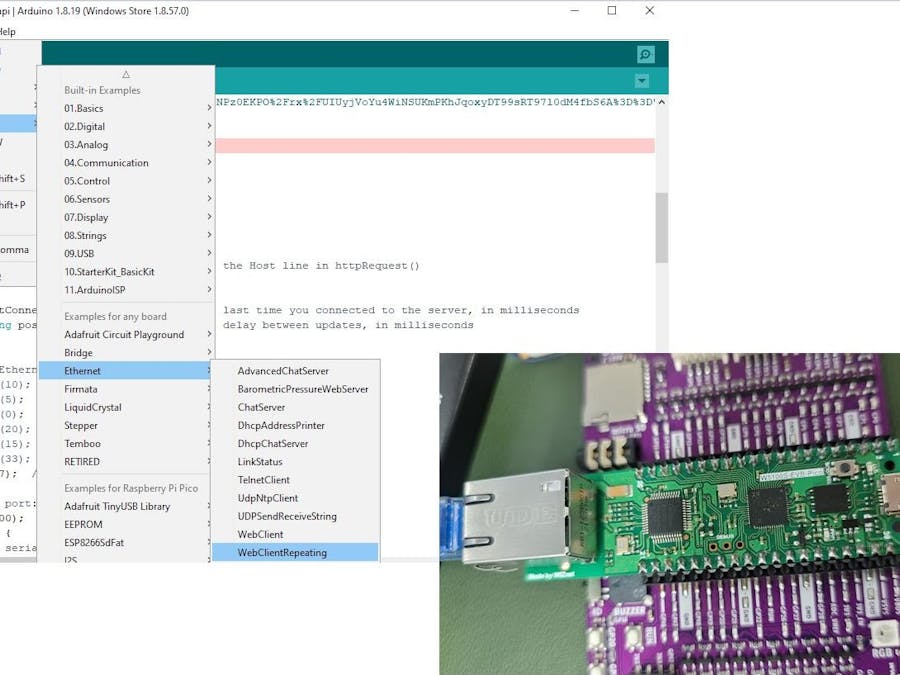Image resolution: width=900 pixels, height=675 pixels.
Task: Click the httpRequest() comment line in editor
Action: pos(321,266)
